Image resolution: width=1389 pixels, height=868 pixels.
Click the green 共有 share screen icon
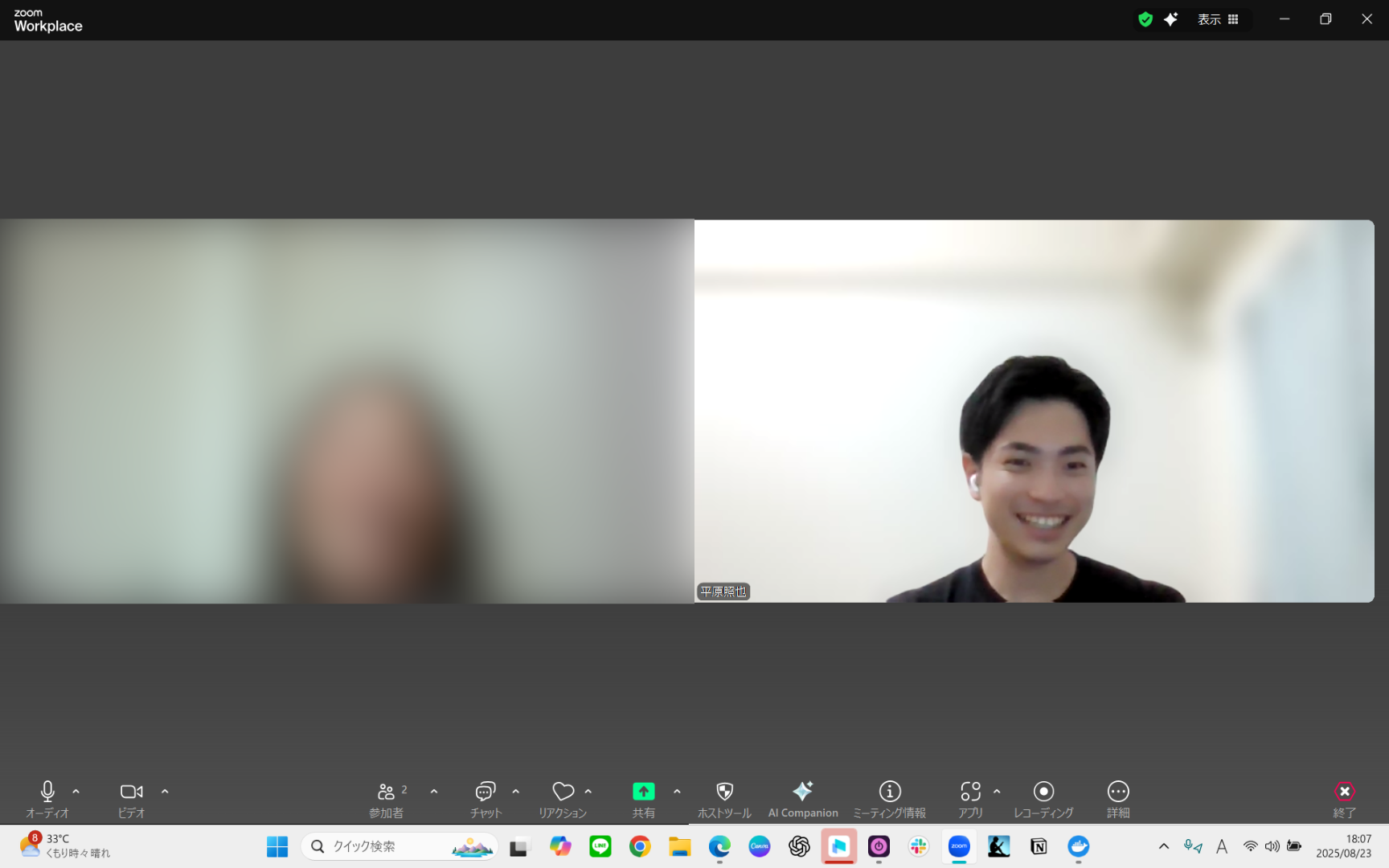click(x=644, y=791)
